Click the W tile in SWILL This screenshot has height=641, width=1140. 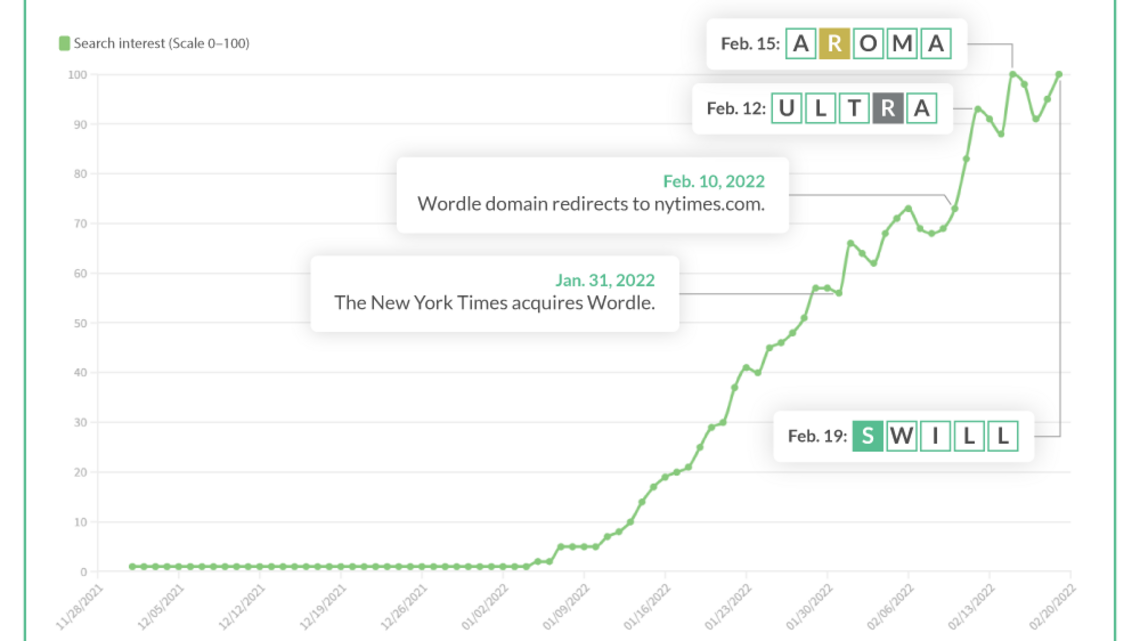tap(902, 436)
